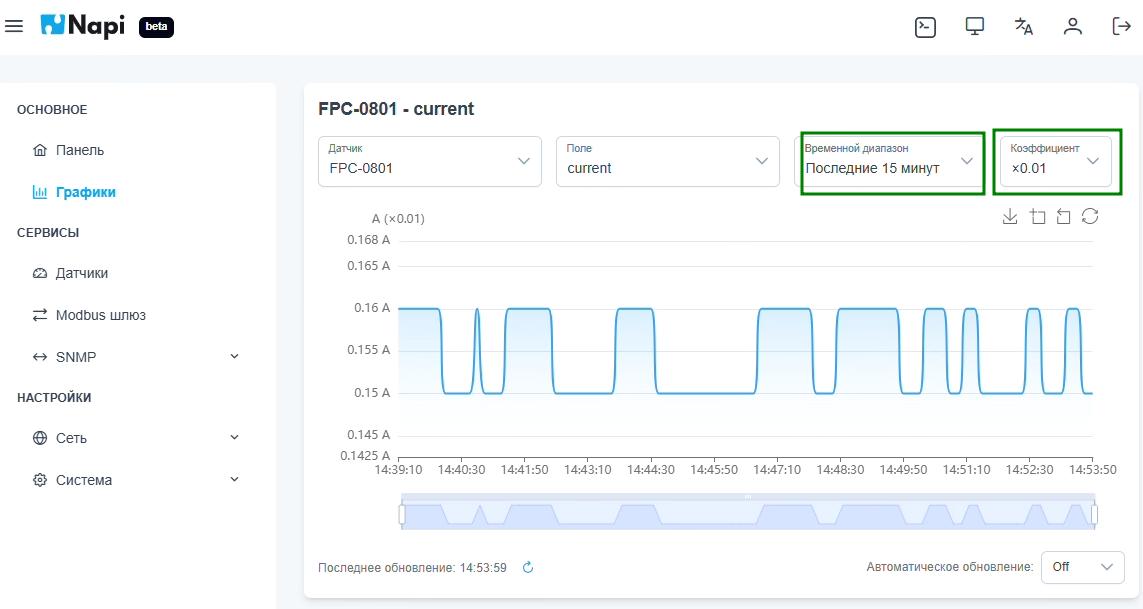Download chart as image icon
Image resolution: width=1143 pixels, height=609 pixels.
pyautogui.click(x=1010, y=217)
